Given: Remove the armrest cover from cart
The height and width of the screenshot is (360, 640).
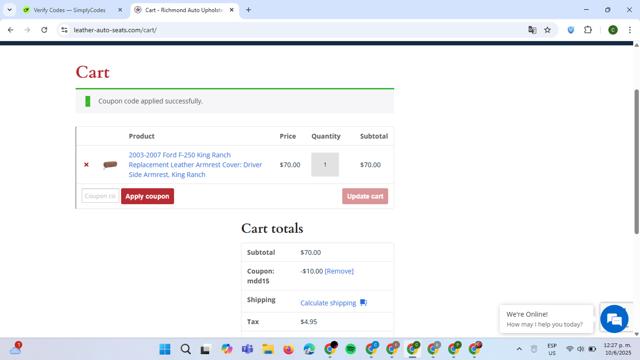Looking at the screenshot, I should pos(86,164).
